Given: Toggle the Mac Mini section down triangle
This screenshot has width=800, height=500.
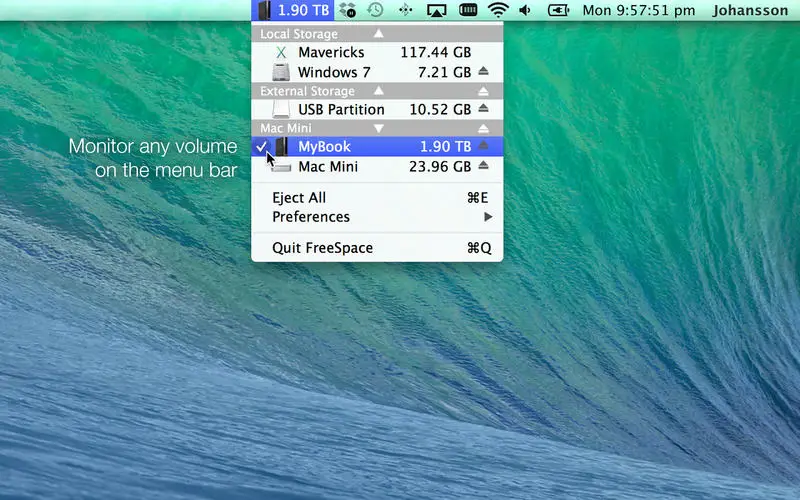Looking at the screenshot, I should pos(378,128).
